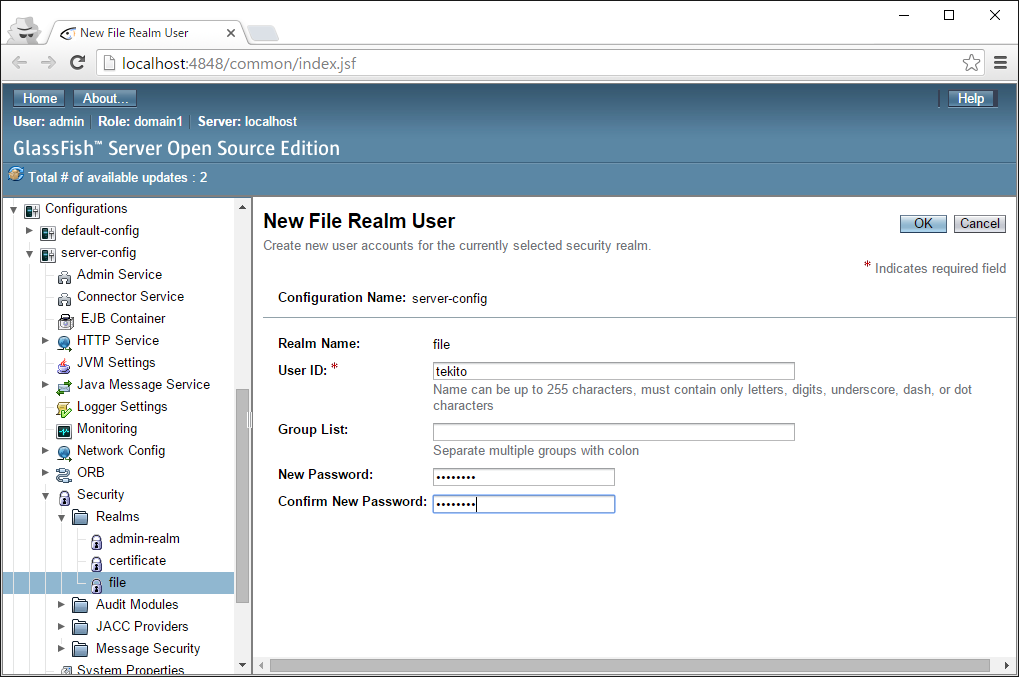Click the Network Config globe icon
The image size is (1019, 677).
click(x=64, y=453)
